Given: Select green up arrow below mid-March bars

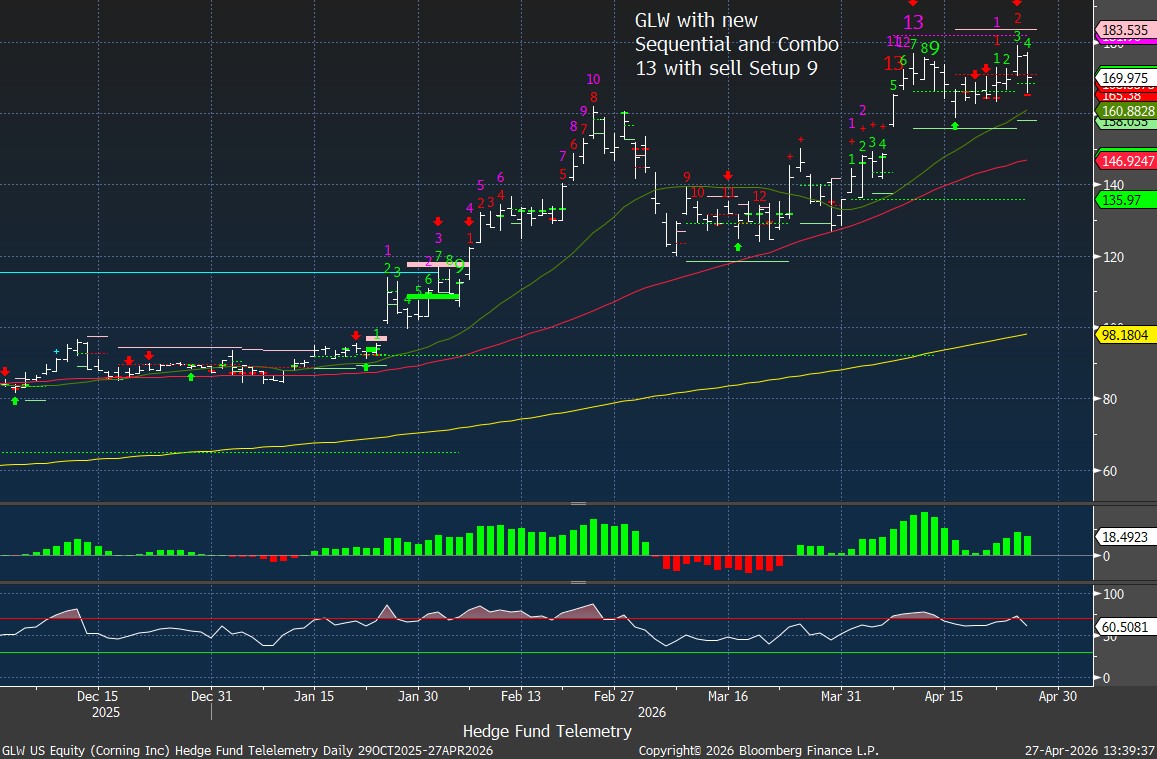Looking at the screenshot, I should (x=738, y=246).
